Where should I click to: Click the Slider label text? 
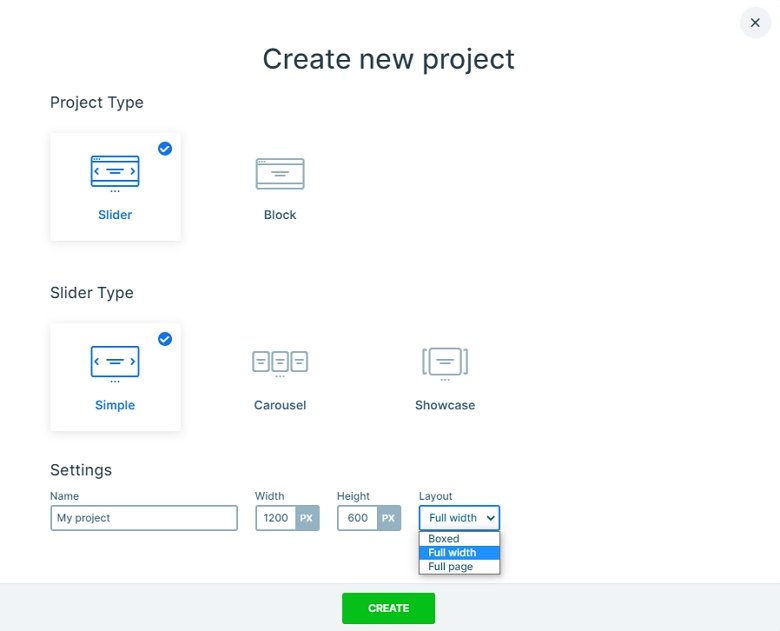click(115, 214)
